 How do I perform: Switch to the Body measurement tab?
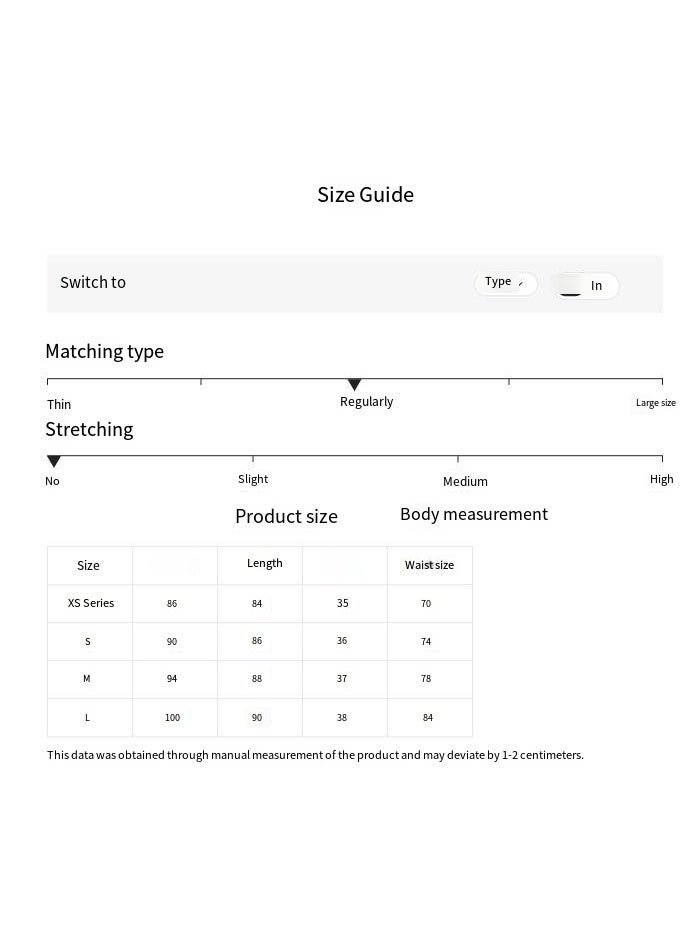473,514
